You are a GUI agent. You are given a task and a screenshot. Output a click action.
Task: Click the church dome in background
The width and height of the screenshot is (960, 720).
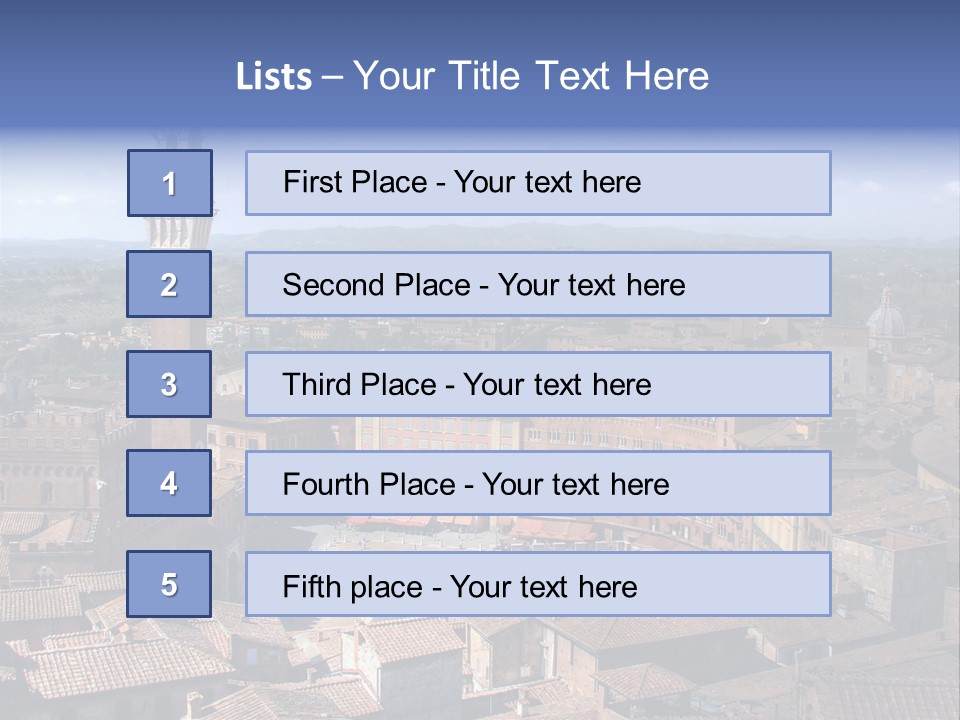click(886, 317)
